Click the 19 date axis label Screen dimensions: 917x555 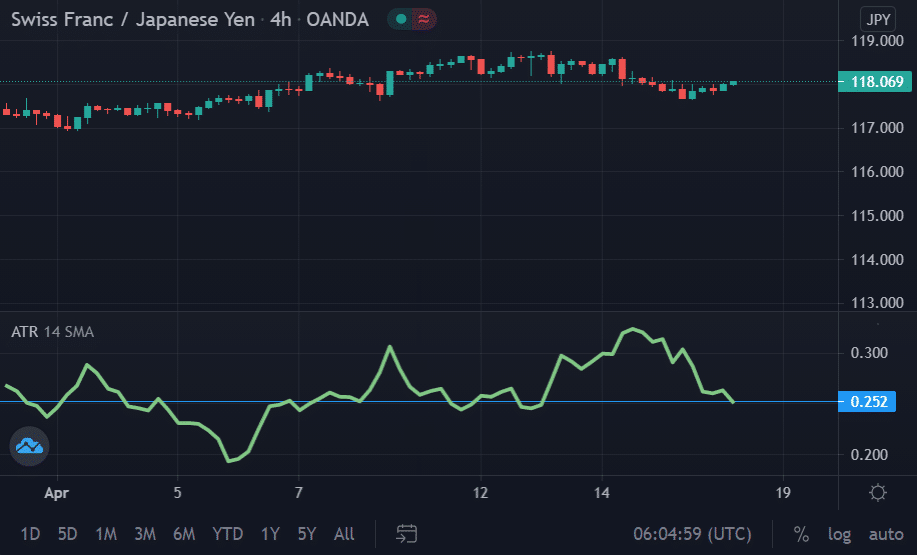tap(783, 493)
